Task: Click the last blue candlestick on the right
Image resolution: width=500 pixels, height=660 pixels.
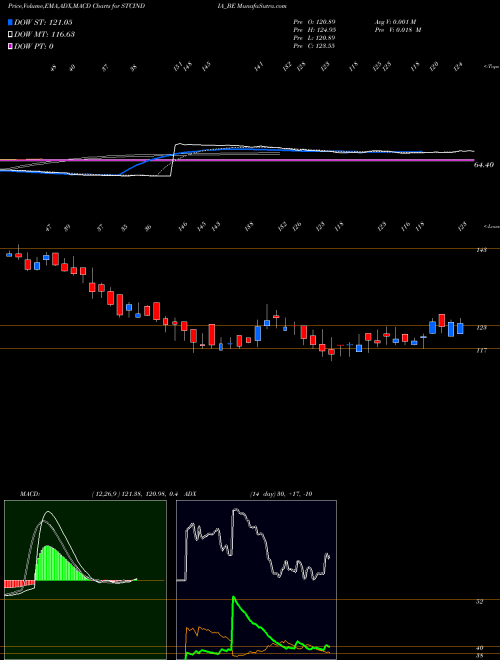Action: pyautogui.click(x=460, y=328)
